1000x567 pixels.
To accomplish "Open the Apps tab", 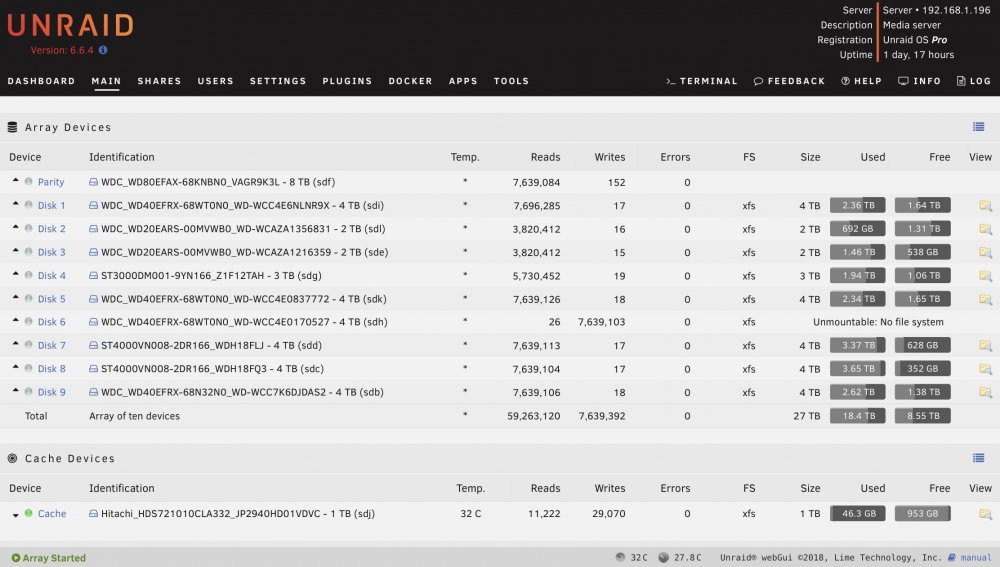I will coord(463,81).
